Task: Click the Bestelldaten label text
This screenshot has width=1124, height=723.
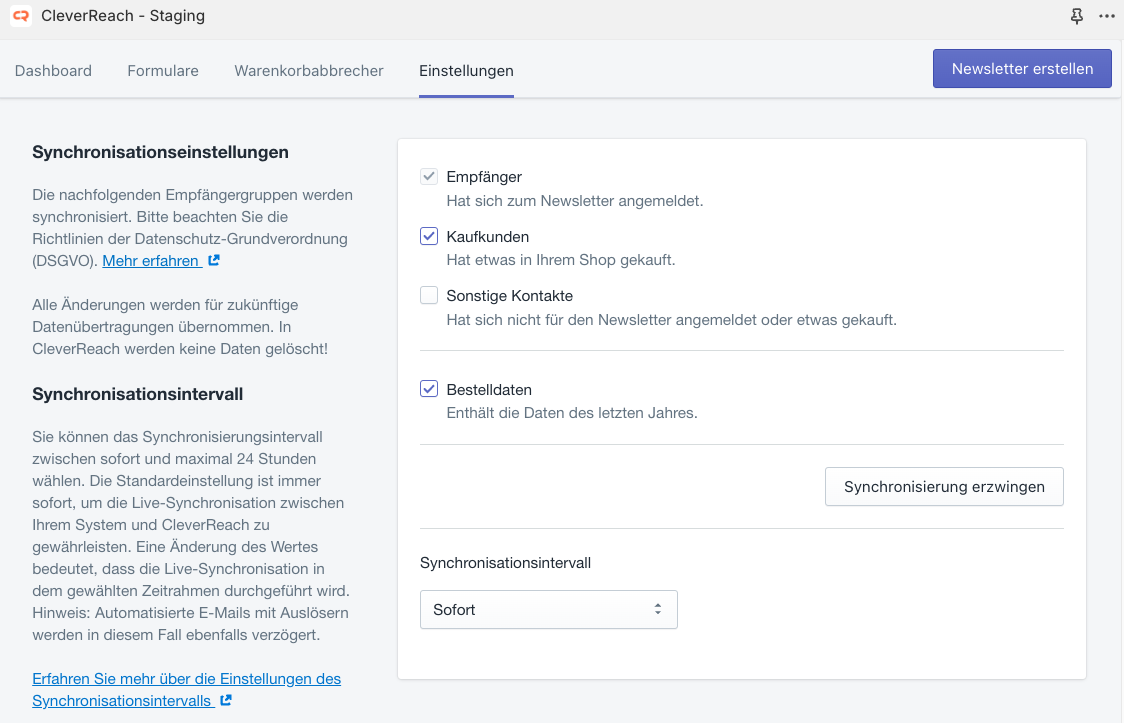Action: coord(489,390)
